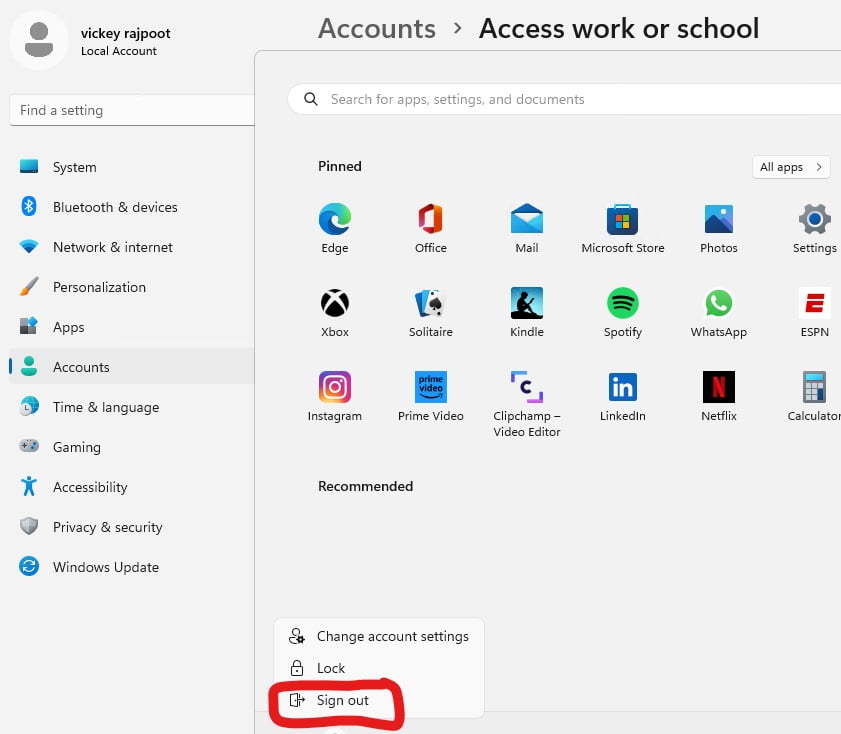This screenshot has width=841, height=734.
Task: Open the Prime Video app
Action: pos(431,387)
